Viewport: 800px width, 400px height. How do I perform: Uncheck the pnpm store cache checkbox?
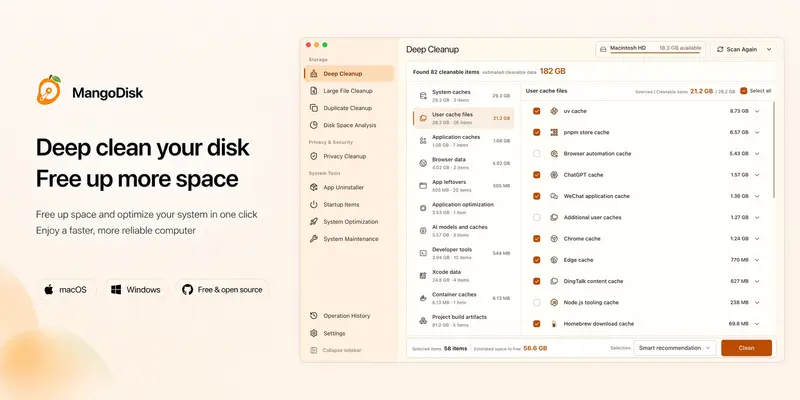tap(537, 132)
